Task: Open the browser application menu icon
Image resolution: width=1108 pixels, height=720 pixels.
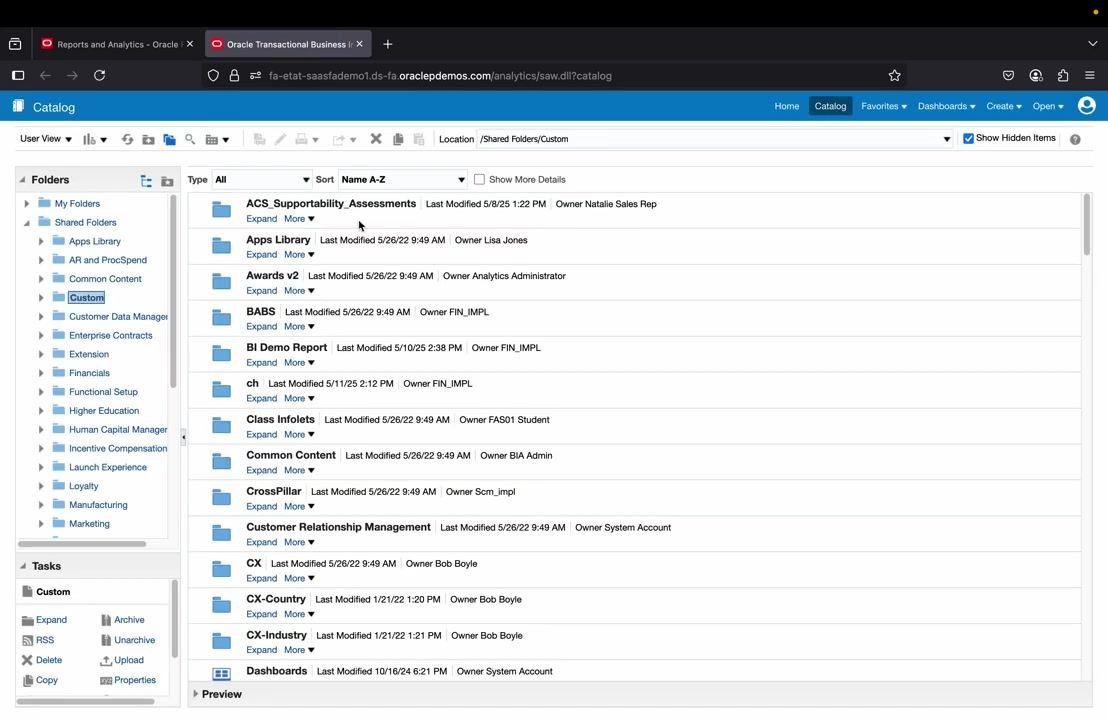Action: (1090, 76)
